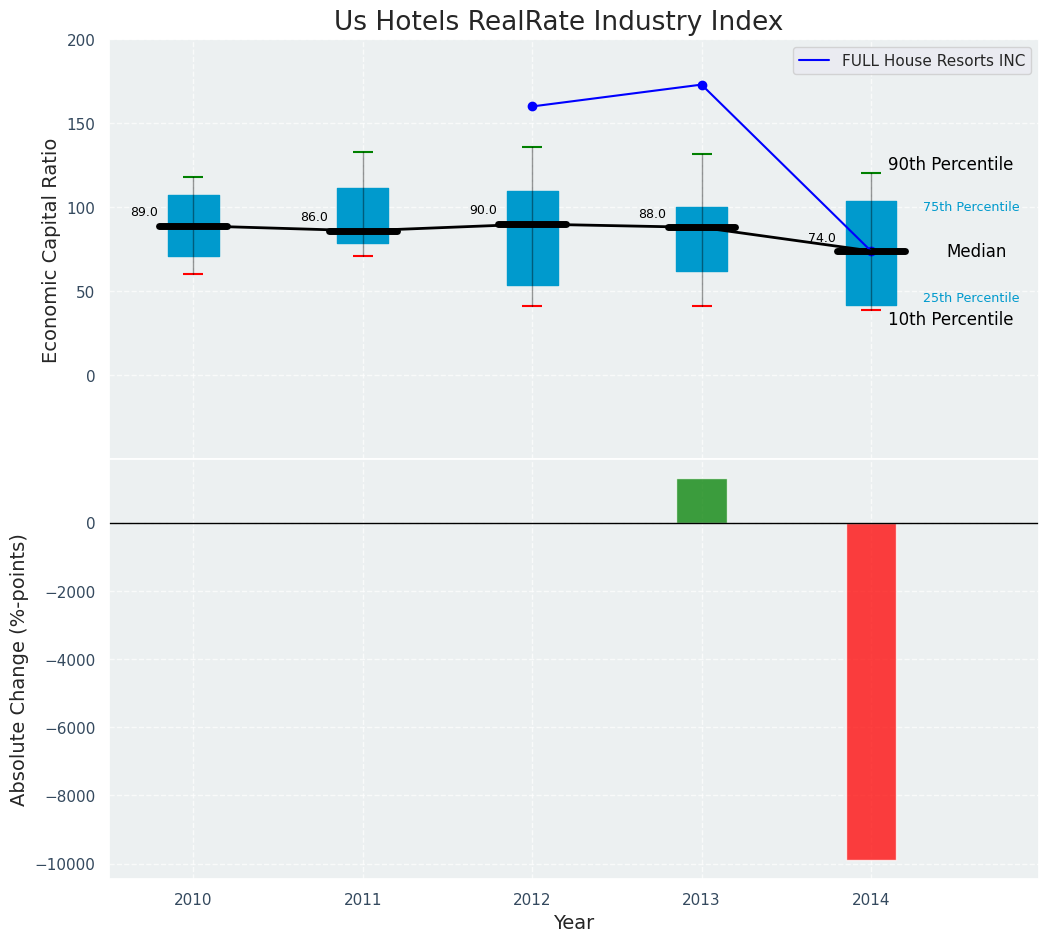Click the 2011 blue box plot
The height and width of the screenshot is (942, 1048).
tap(363, 205)
